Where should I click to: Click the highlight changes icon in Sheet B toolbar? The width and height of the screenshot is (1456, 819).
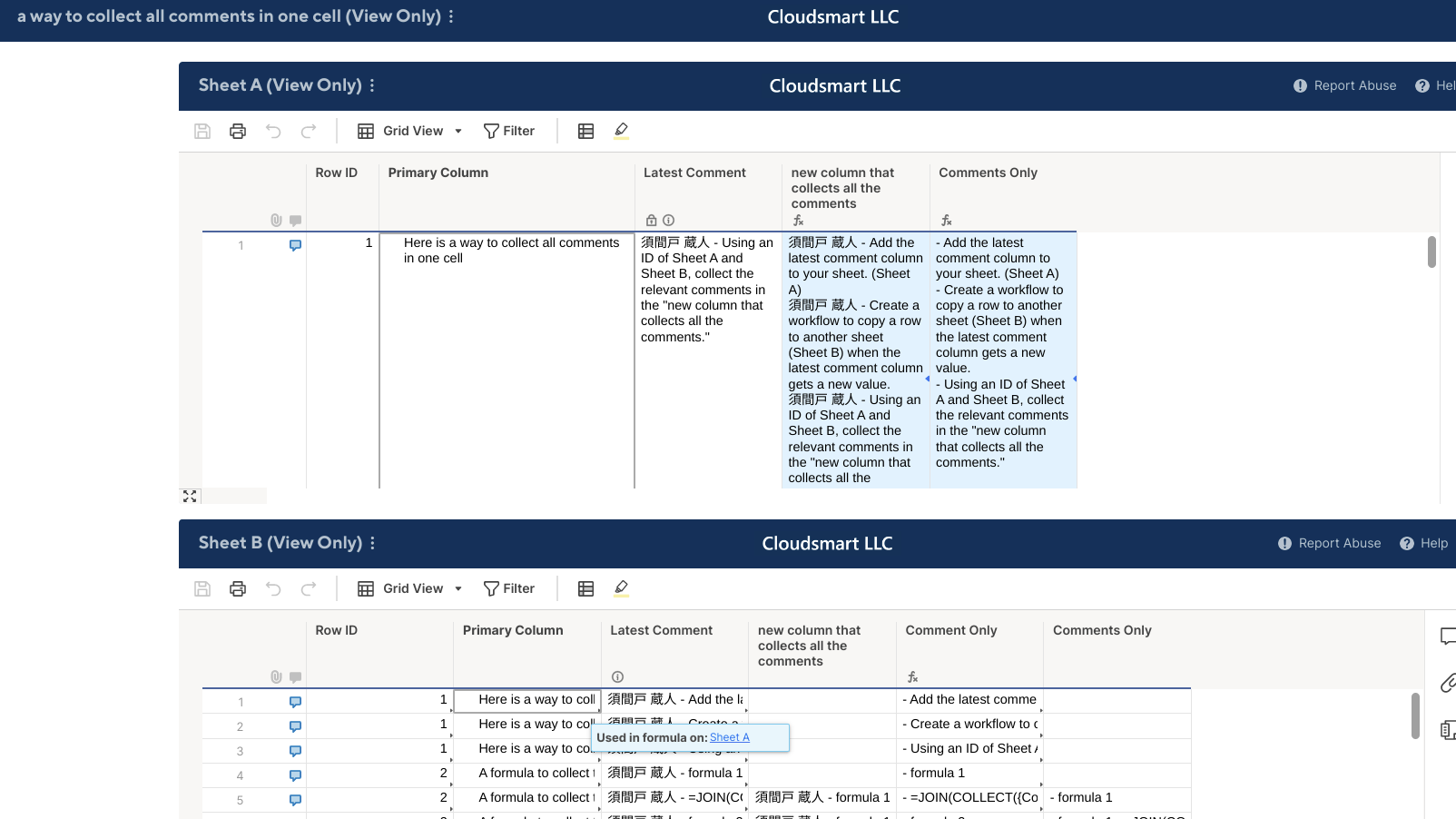coord(621,588)
